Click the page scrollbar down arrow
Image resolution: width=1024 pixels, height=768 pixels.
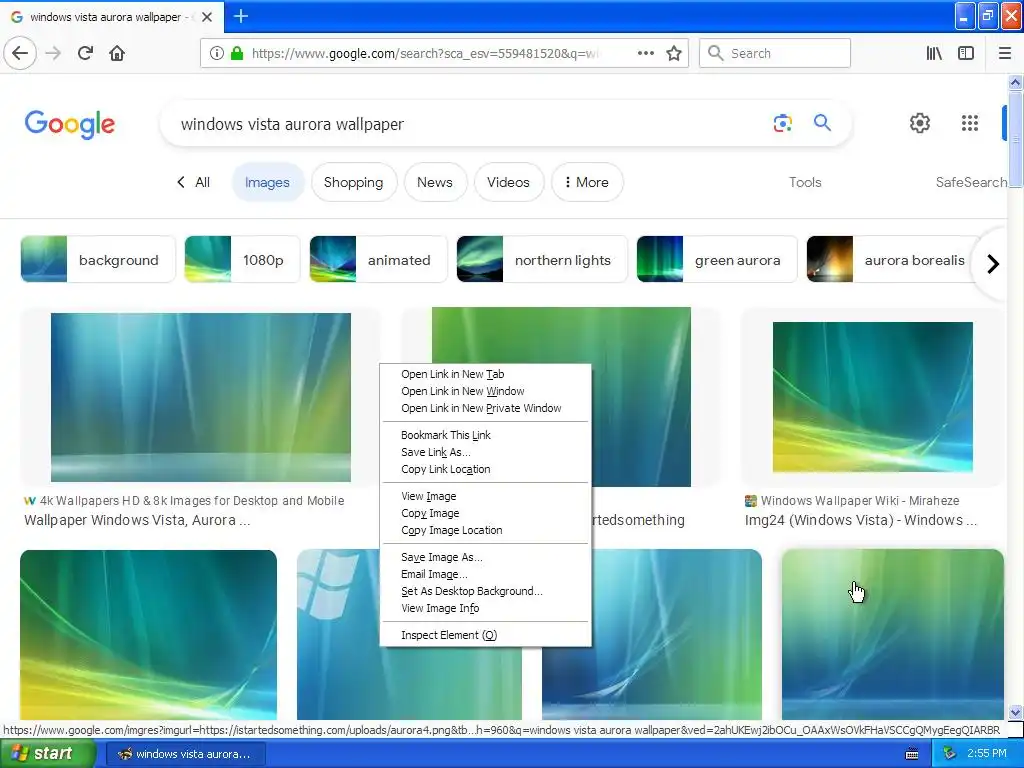coord(1015,712)
